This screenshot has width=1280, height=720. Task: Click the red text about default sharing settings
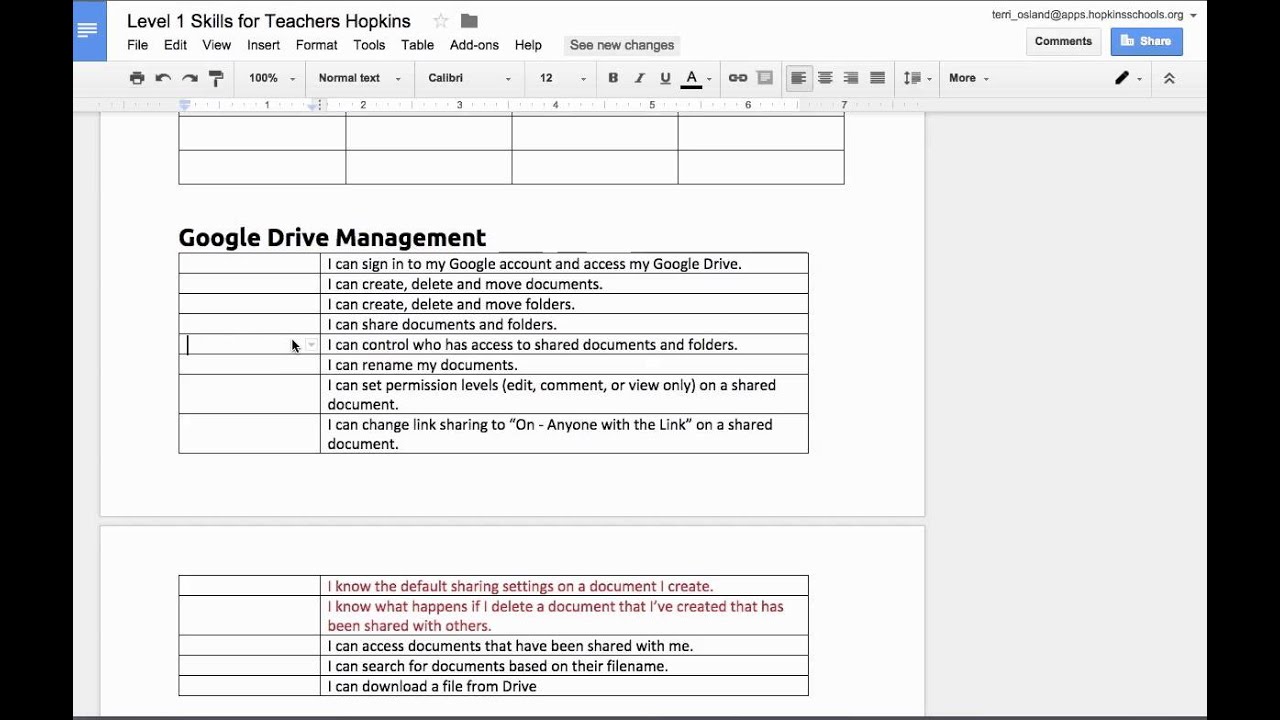(x=520, y=586)
